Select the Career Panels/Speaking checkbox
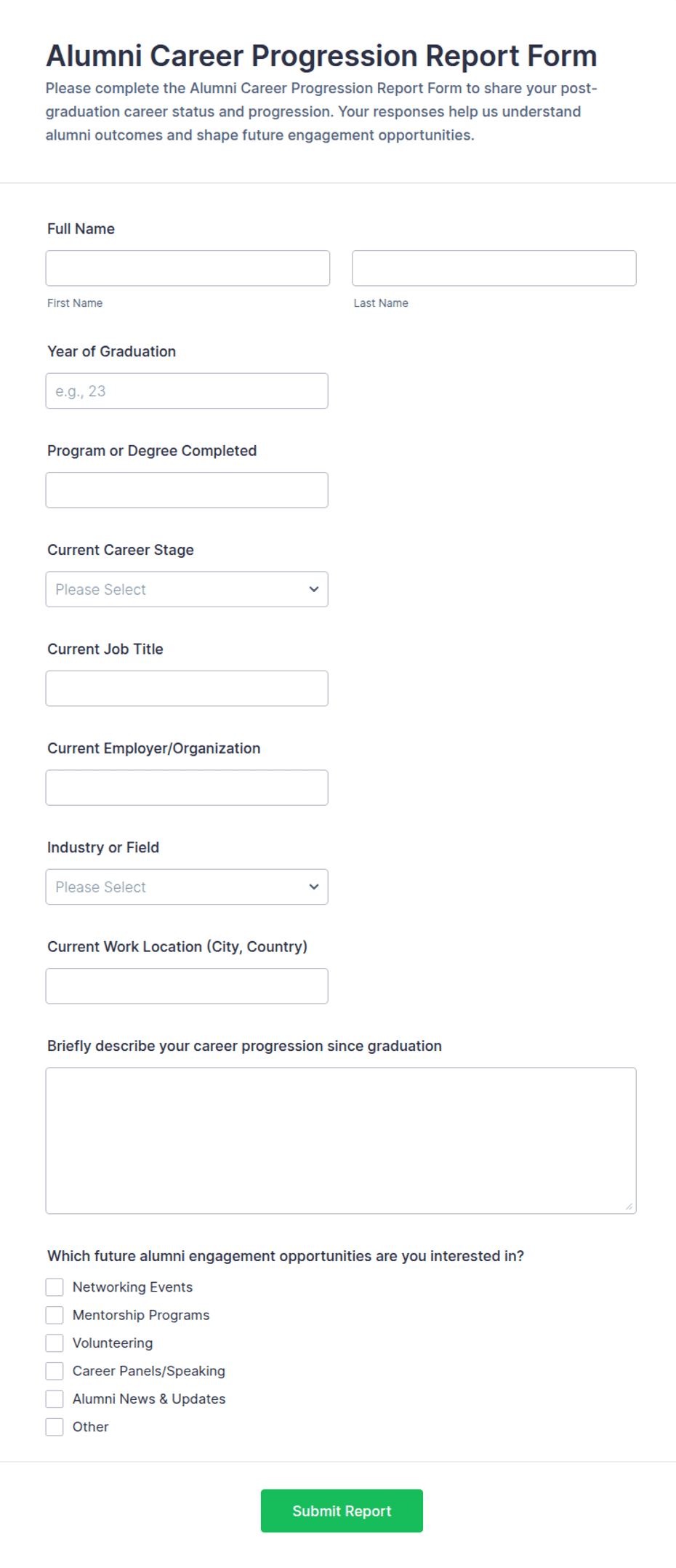 (x=55, y=1371)
